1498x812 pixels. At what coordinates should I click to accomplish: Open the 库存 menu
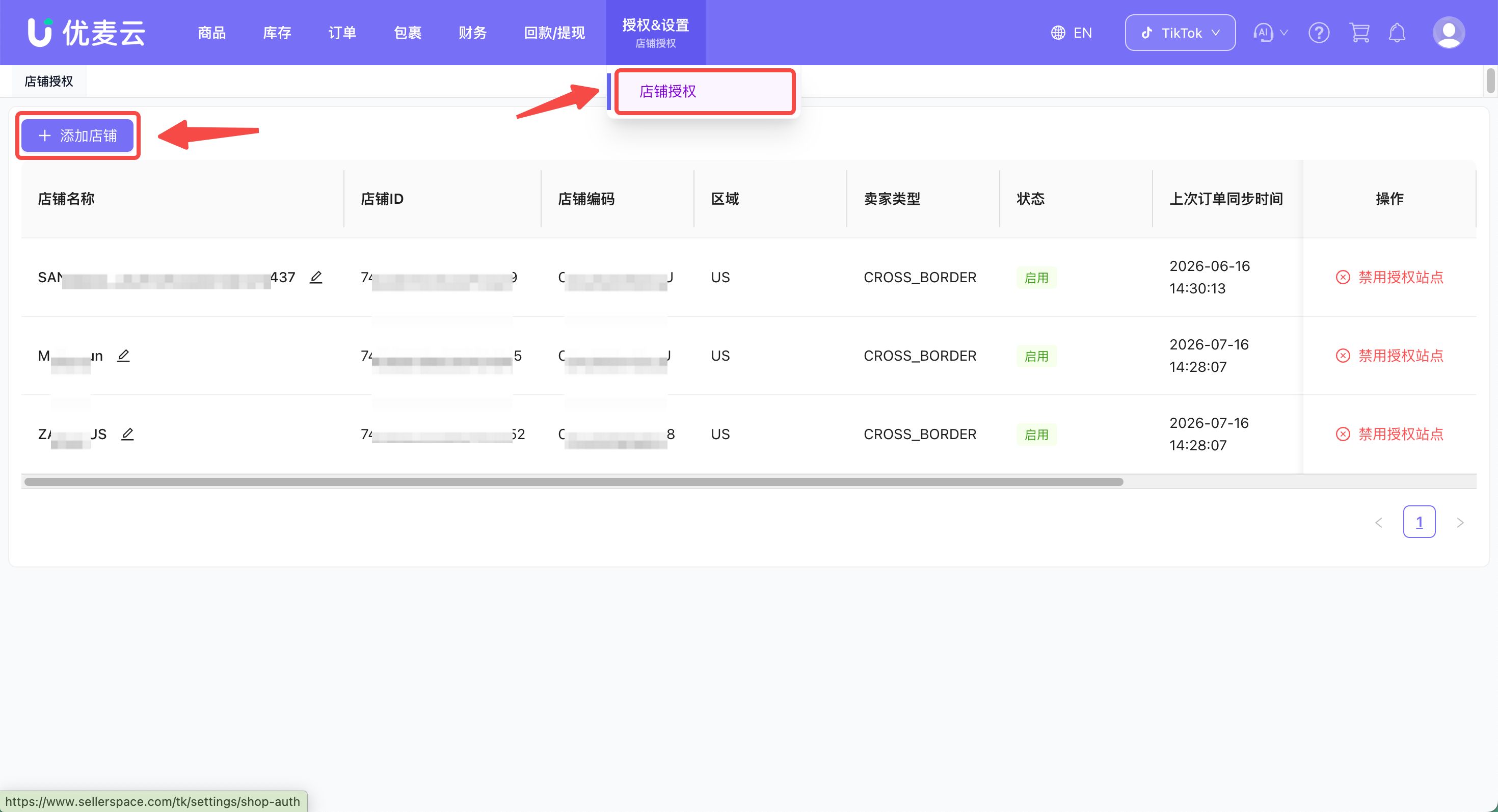click(277, 33)
